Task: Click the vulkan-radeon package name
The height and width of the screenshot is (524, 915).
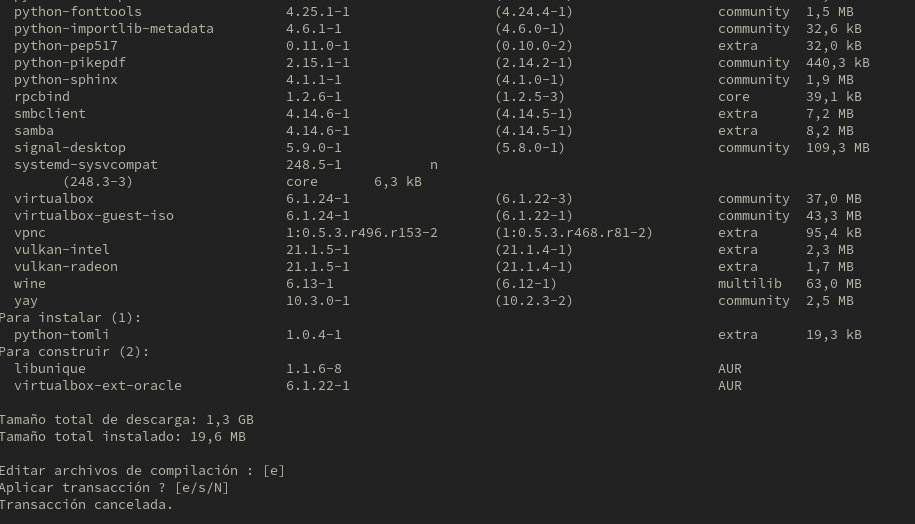Action: click(66, 267)
